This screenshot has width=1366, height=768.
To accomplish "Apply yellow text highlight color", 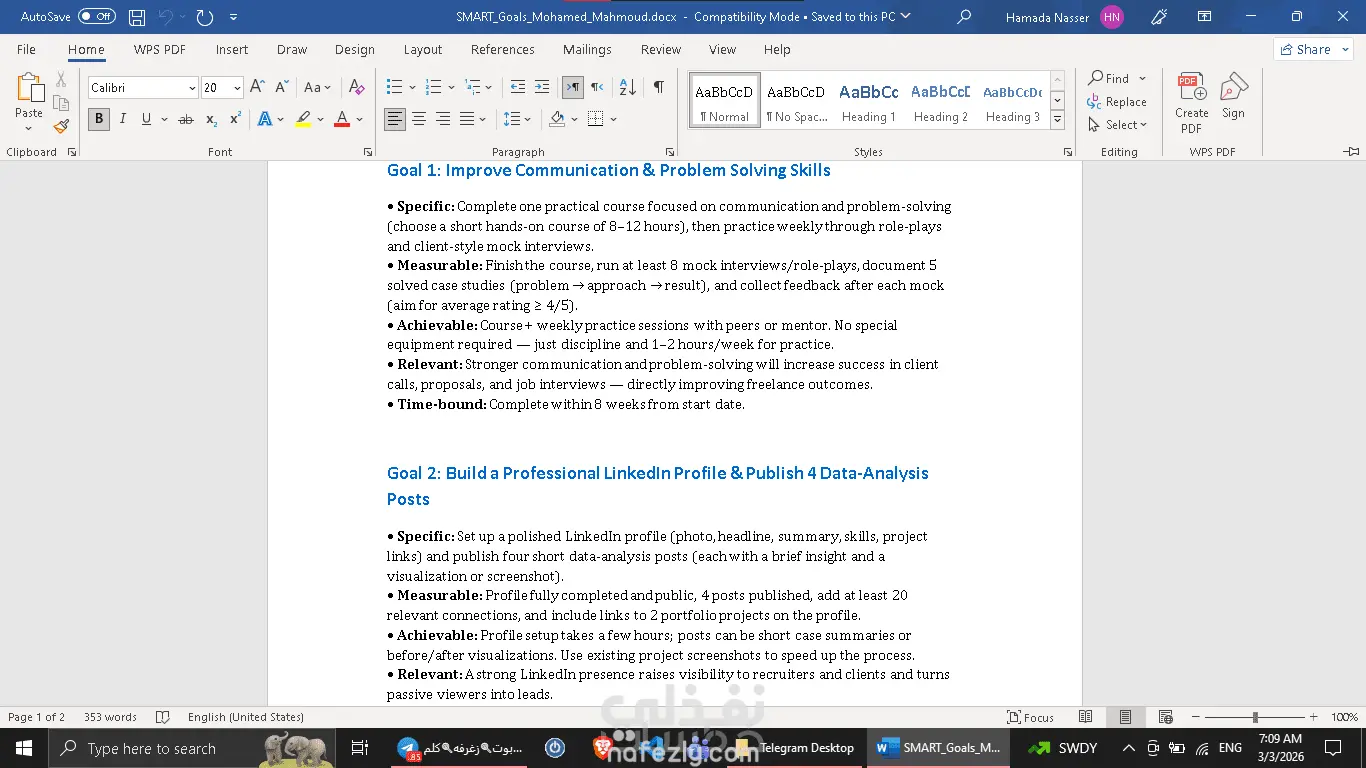I will 303,119.
